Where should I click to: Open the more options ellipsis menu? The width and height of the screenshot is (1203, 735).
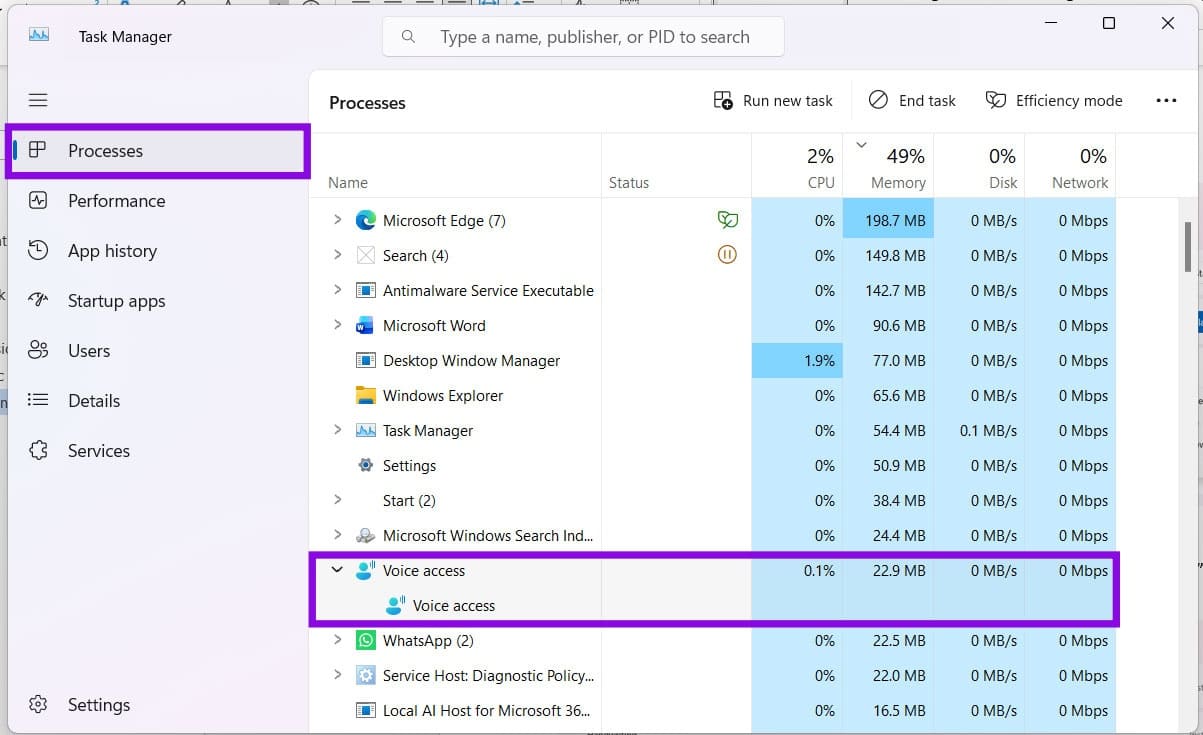click(1166, 100)
